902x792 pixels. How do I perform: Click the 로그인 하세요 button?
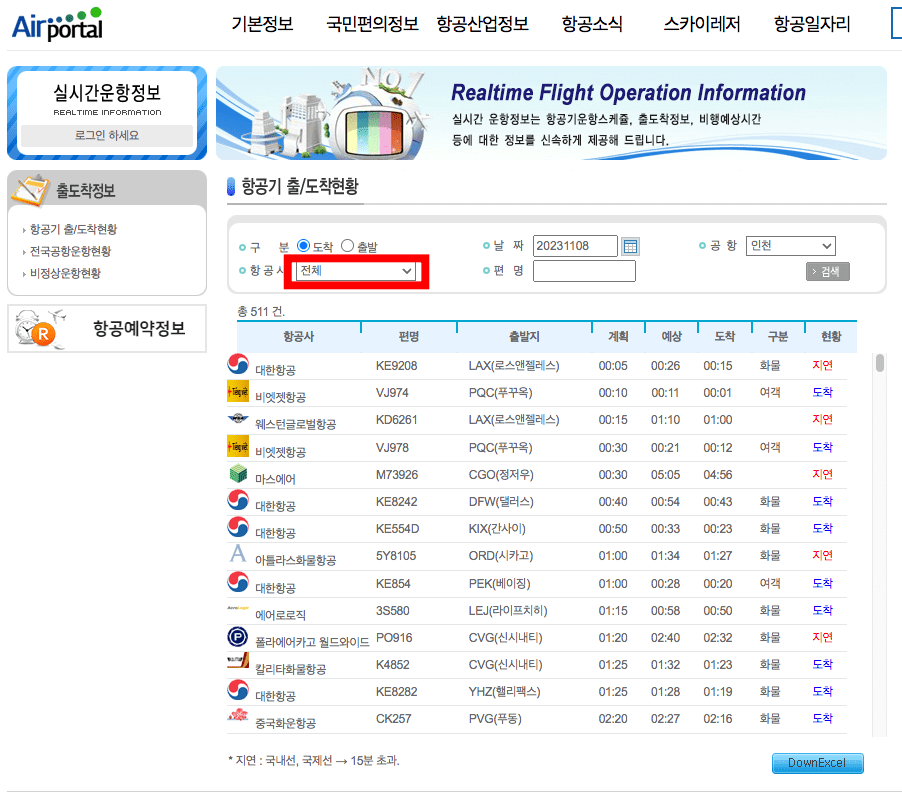[x=106, y=136]
